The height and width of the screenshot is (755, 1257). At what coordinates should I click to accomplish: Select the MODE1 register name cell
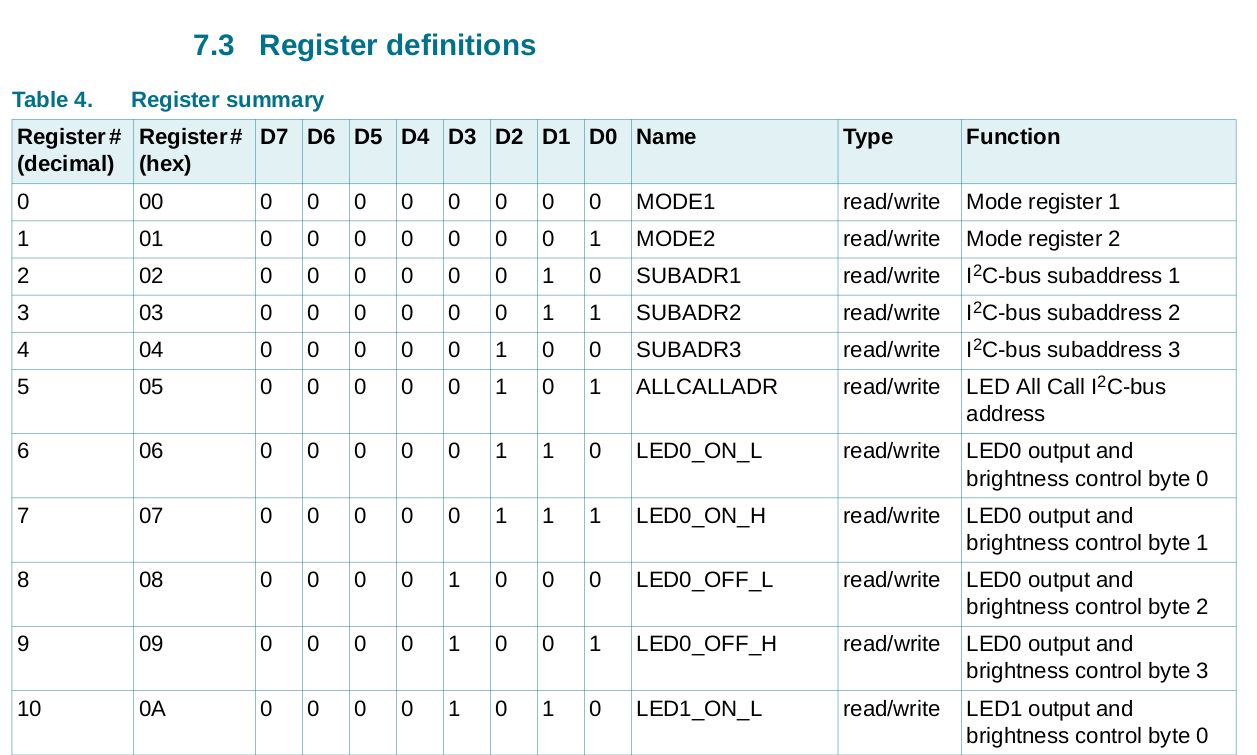click(675, 202)
